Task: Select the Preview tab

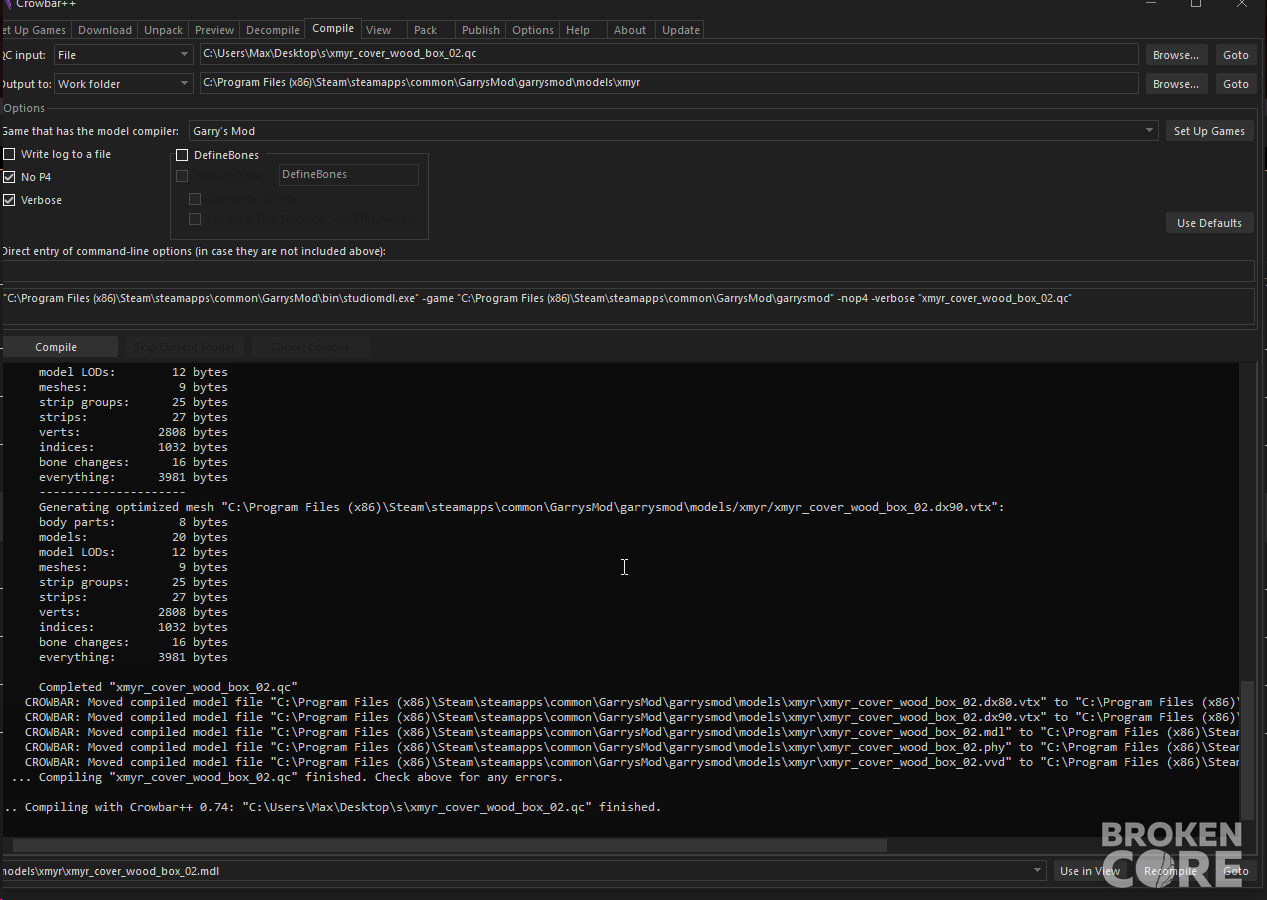Action: (214, 30)
